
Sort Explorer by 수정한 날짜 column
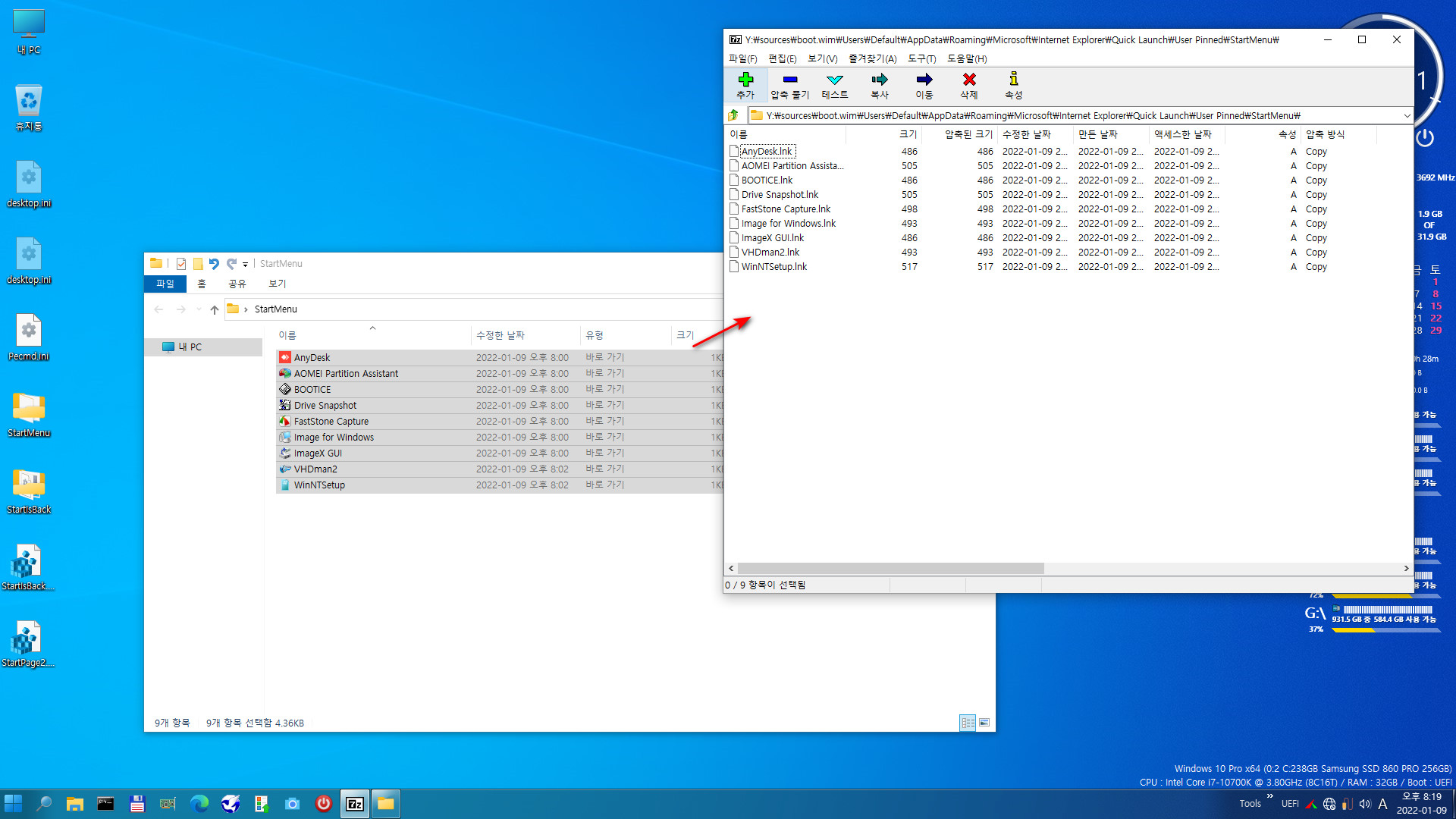pyautogui.click(x=525, y=335)
